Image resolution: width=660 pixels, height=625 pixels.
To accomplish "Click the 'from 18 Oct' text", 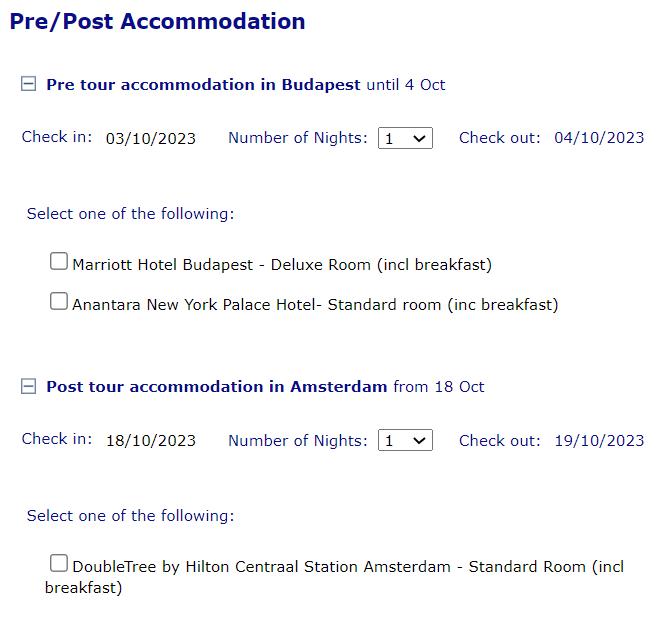I will [439, 387].
